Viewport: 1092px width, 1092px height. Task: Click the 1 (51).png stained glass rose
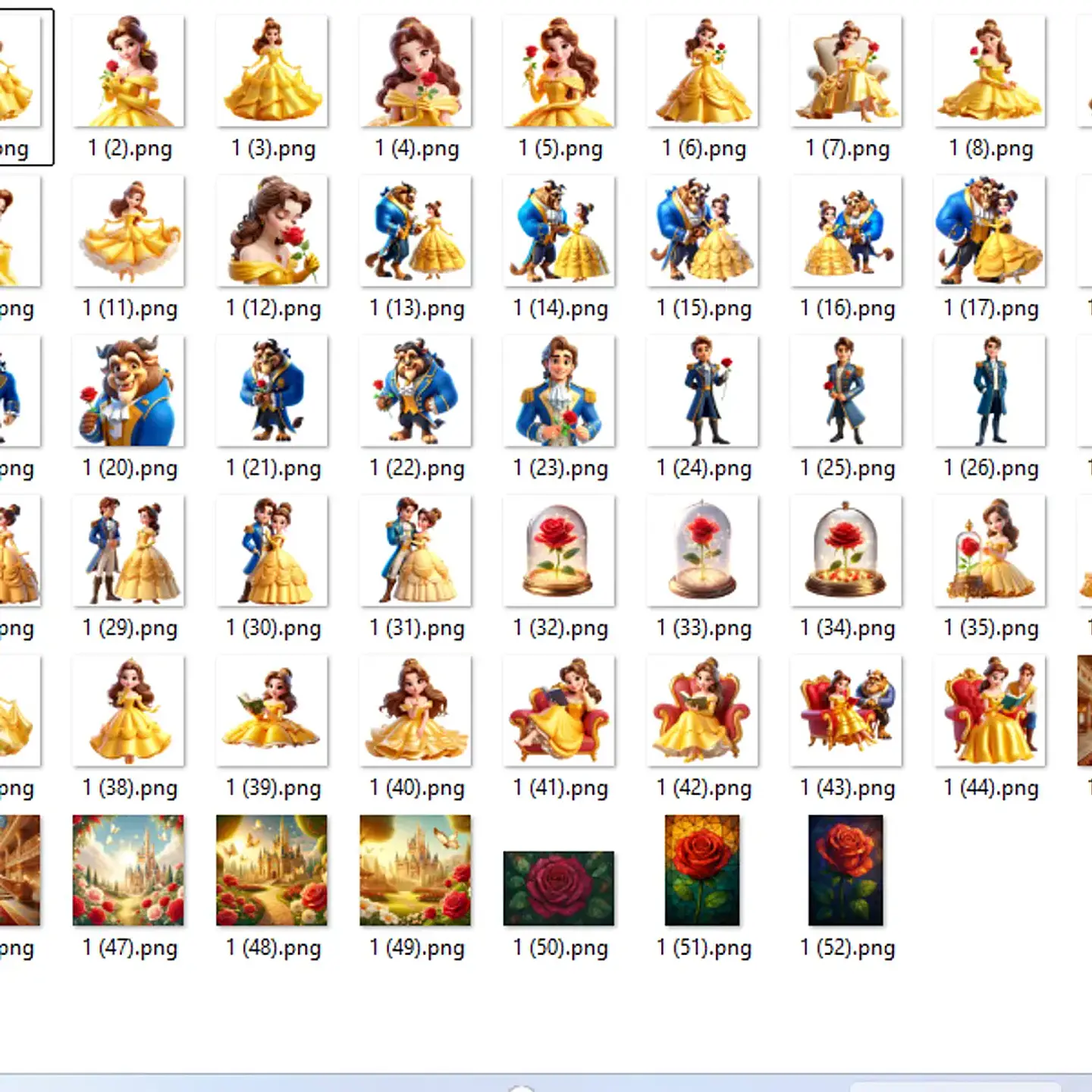(x=702, y=871)
